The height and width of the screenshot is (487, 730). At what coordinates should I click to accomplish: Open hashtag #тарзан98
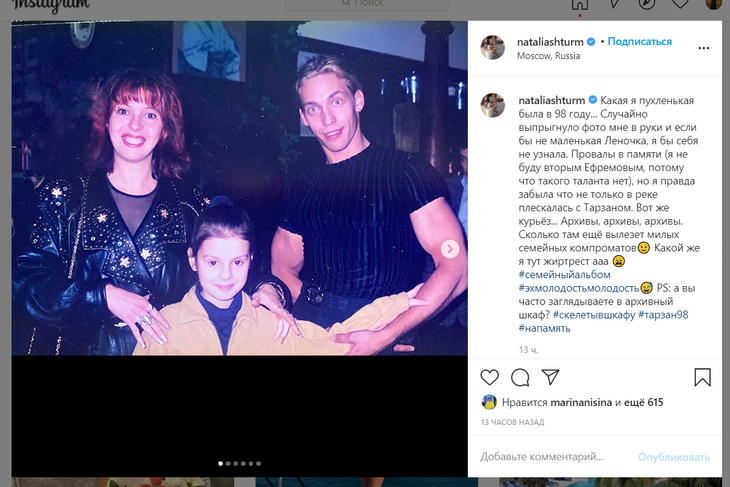(x=663, y=315)
